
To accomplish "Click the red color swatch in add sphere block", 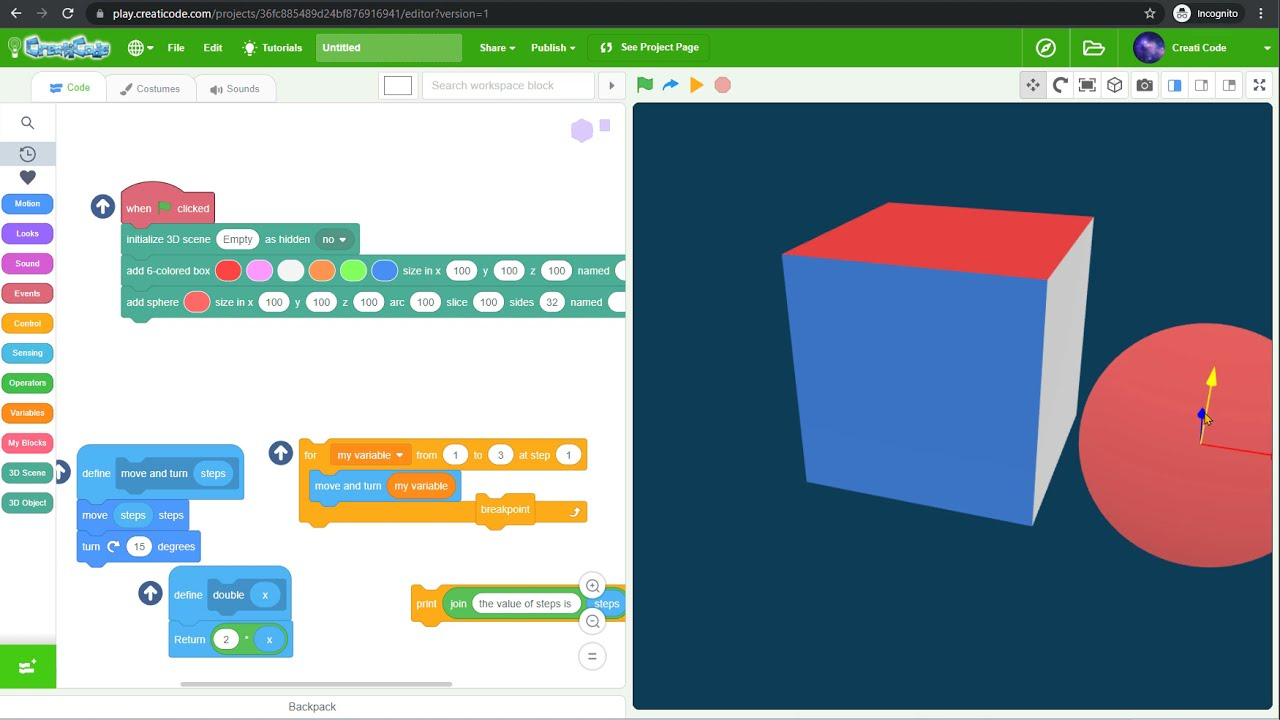I will (x=197, y=302).
